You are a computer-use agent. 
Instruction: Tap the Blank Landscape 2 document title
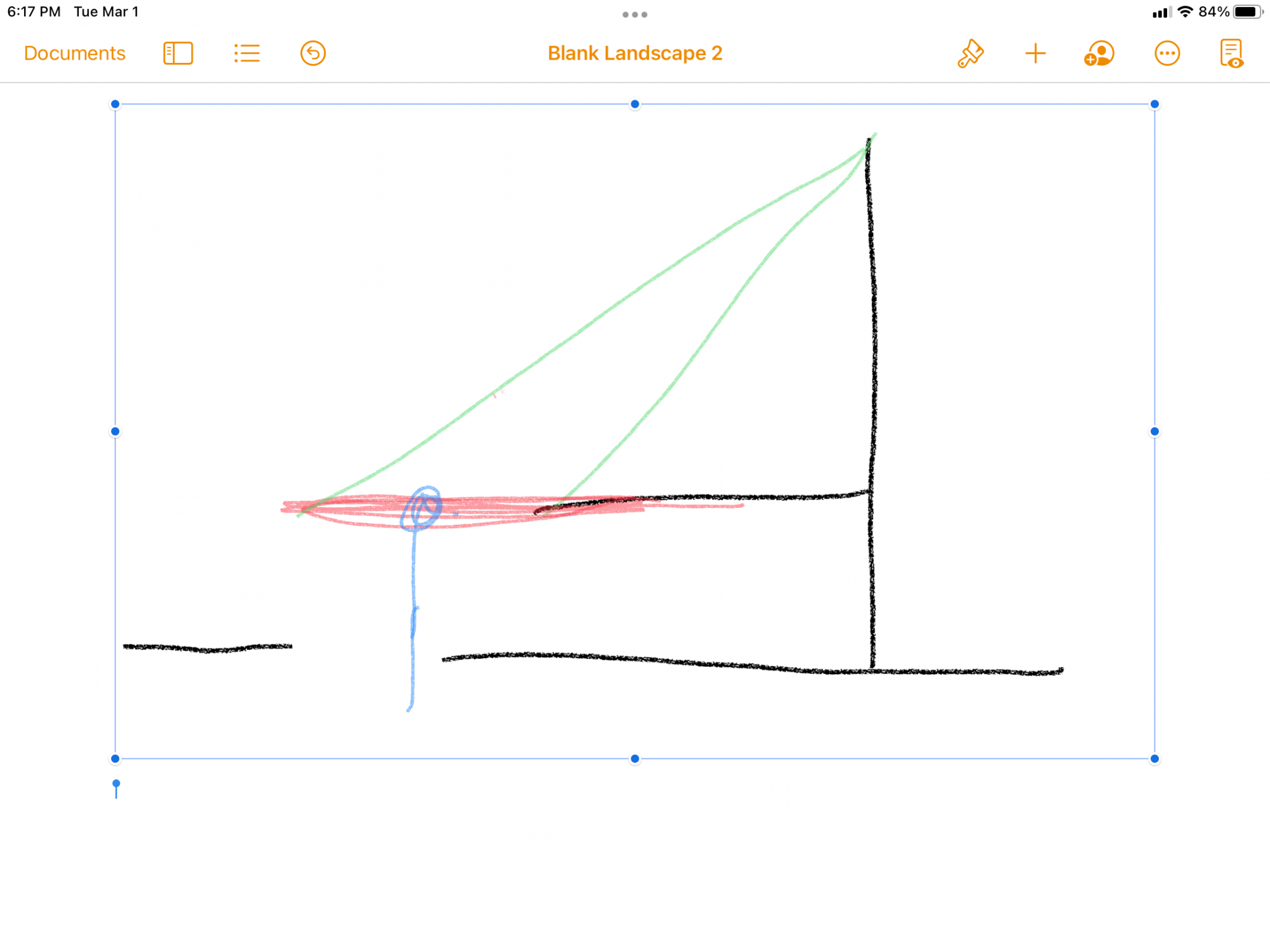pos(635,53)
